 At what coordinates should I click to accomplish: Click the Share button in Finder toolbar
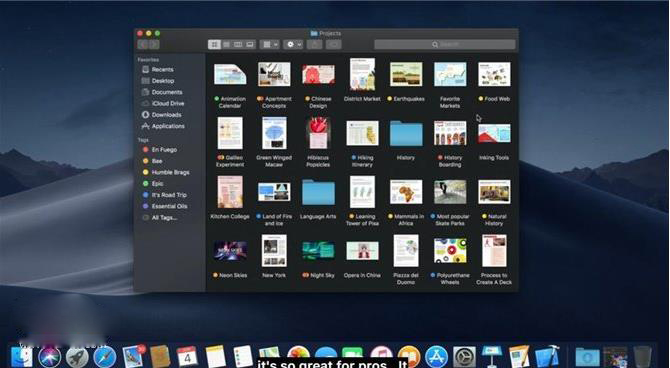(x=314, y=44)
